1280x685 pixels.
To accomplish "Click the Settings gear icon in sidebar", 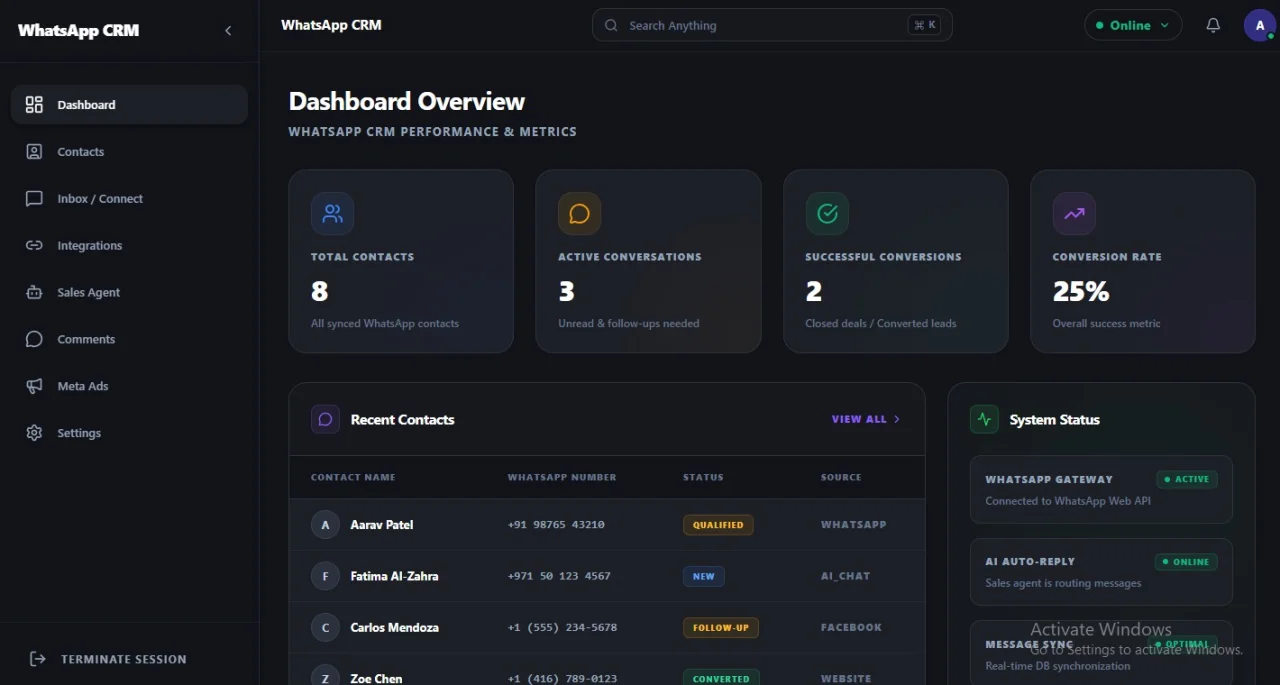I will tap(34, 433).
